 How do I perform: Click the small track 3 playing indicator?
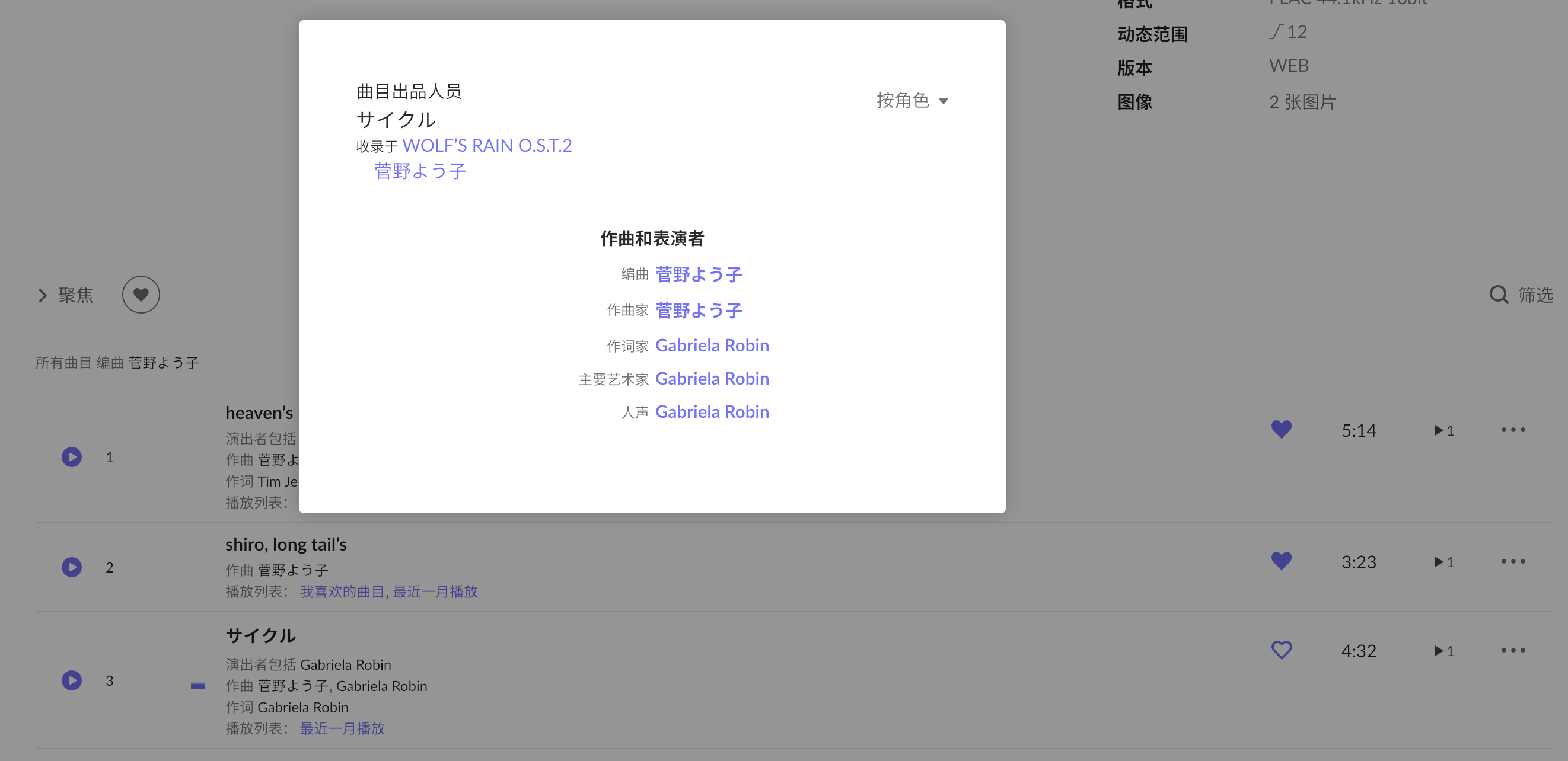[x=198, y=686]
